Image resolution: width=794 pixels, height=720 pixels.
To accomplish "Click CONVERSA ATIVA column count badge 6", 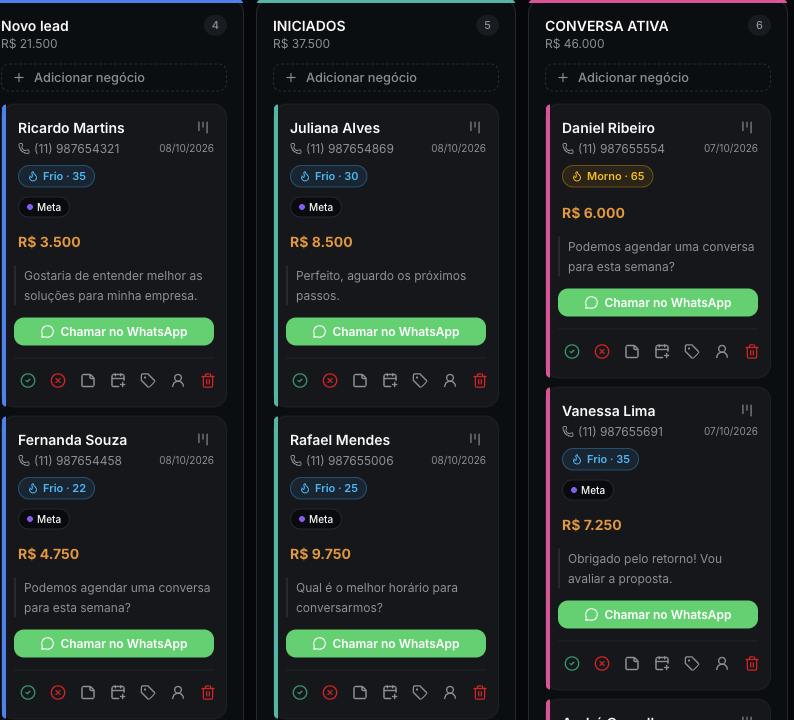I will [x=759, y=25].
